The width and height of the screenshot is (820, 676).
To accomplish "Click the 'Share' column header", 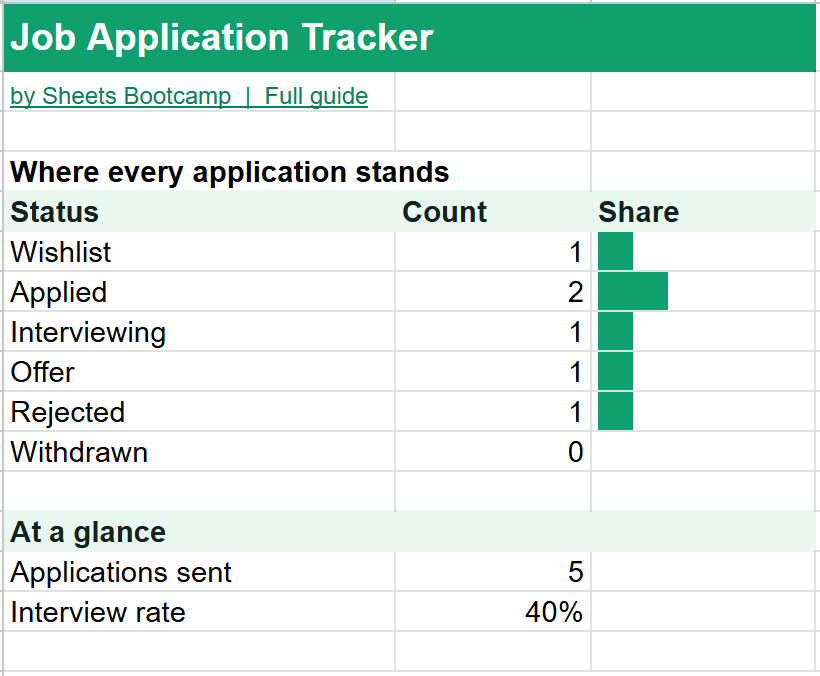I will click(703, 212).
